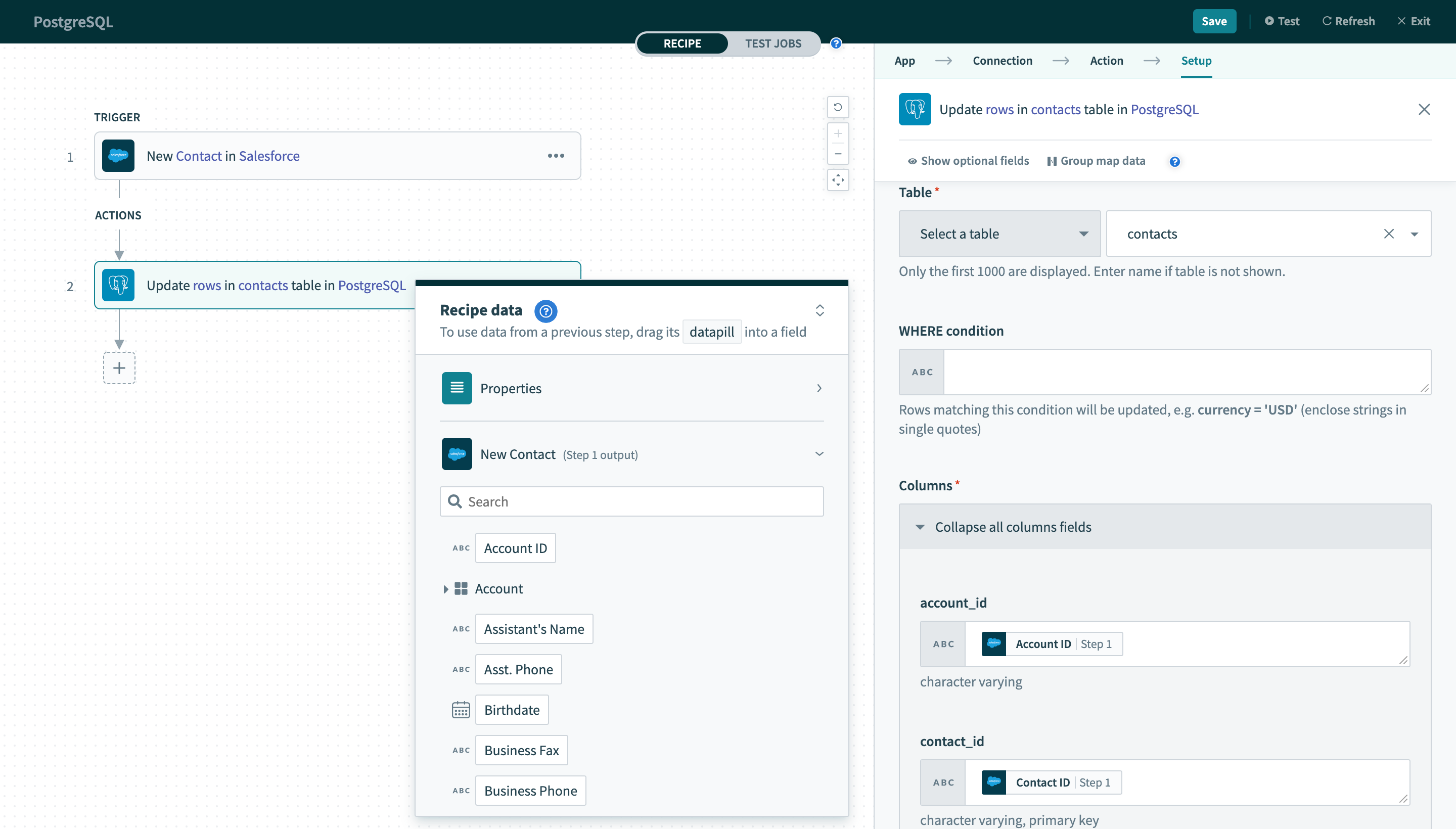Viewport: 1456px width, 829px height.
Task: Toggle the New Contact step output
Action: [819, 454]
